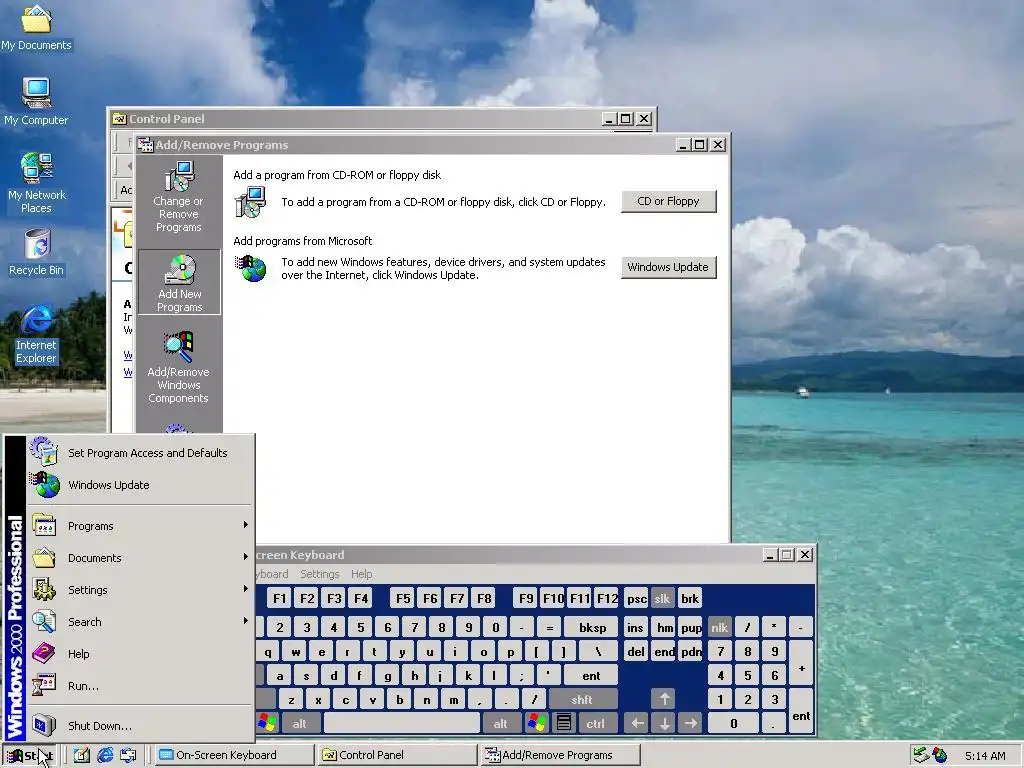This screenshot has width=1024, height=768.
Task: Select My Network Places desktop icon
Action: pyautogui.click(x=37, y=182)
